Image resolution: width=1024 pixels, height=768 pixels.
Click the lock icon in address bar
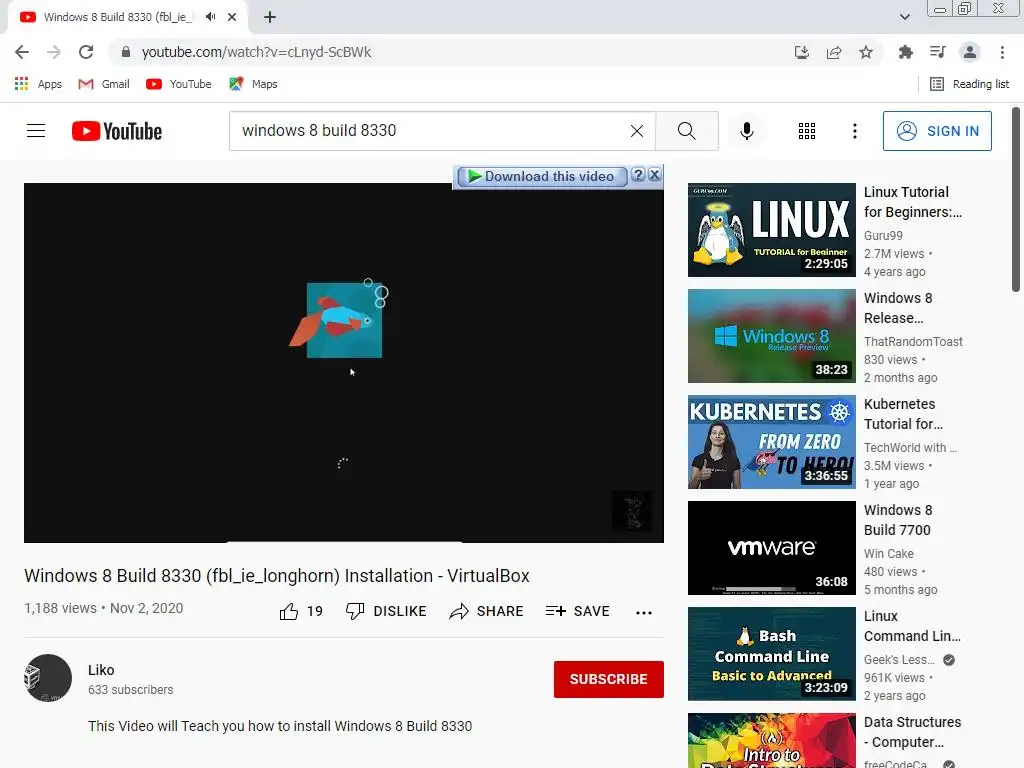coord(126,52)
